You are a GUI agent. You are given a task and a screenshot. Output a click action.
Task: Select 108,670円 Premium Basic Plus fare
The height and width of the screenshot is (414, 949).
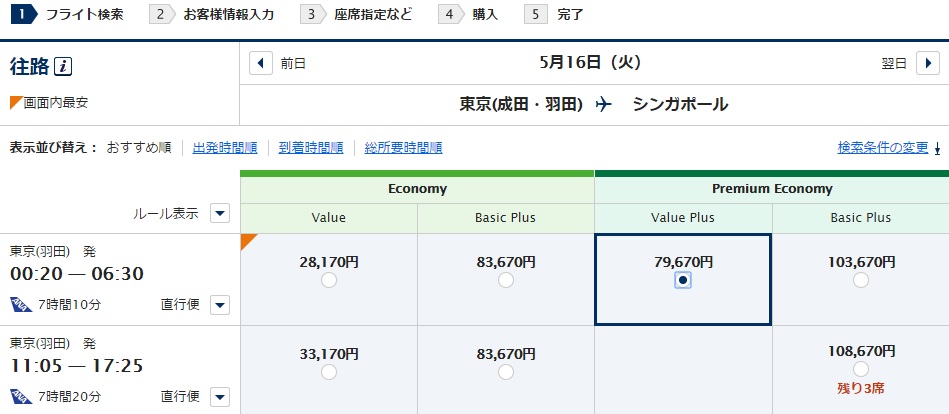click(861, 369)
